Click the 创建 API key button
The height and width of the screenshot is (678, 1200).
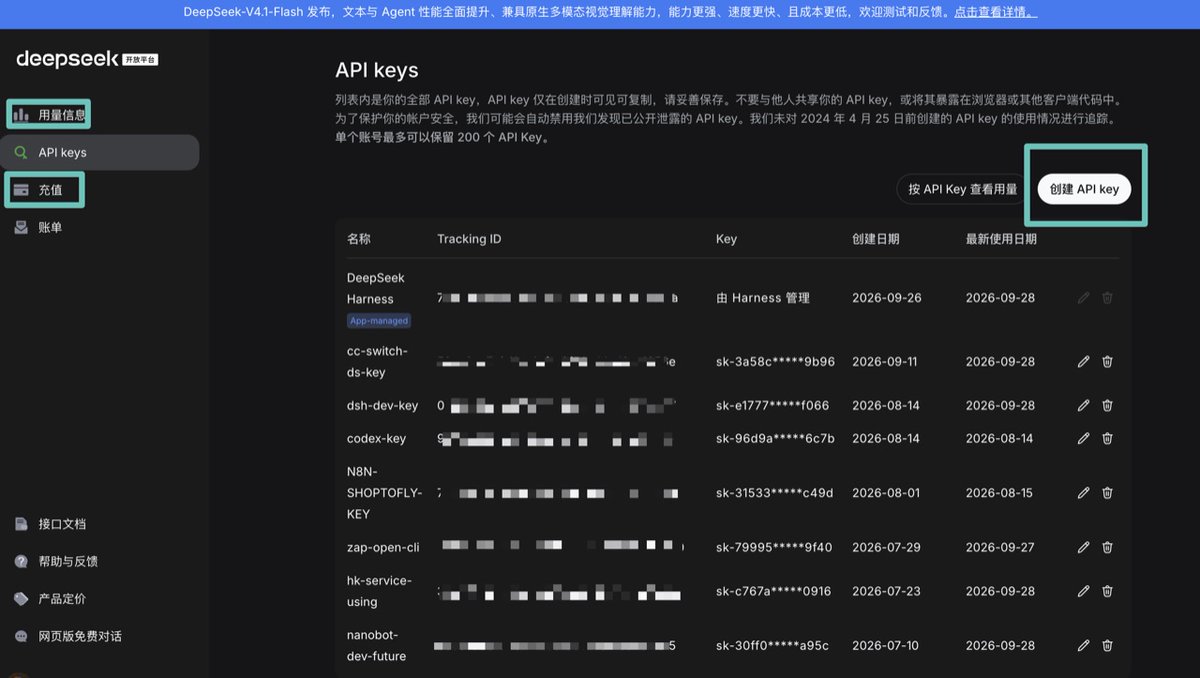[1084, 189]
